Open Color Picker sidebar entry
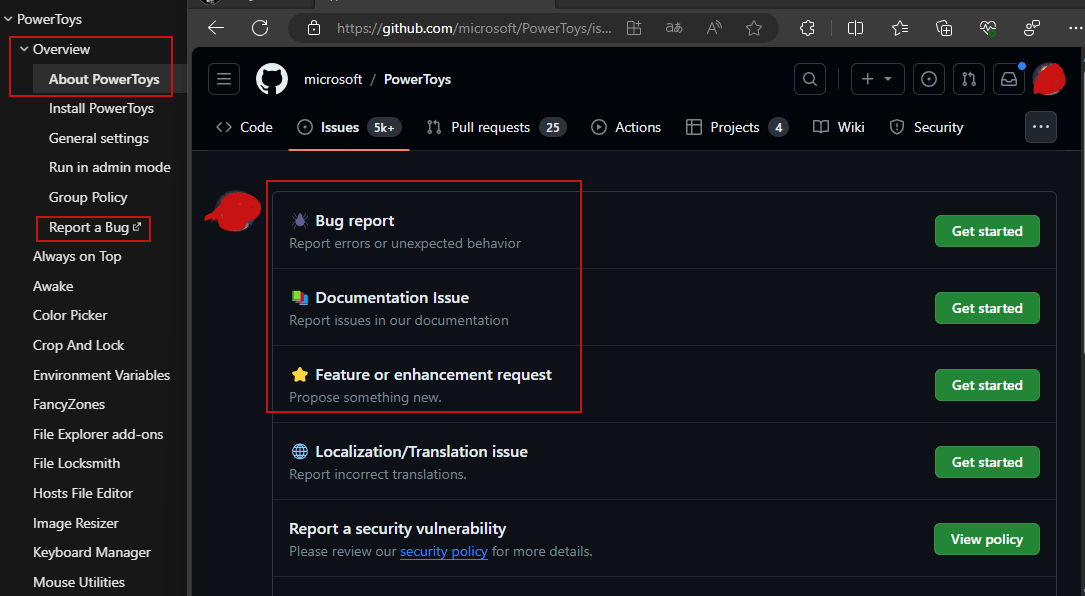1085x596 pixels. tap(70, 316)
